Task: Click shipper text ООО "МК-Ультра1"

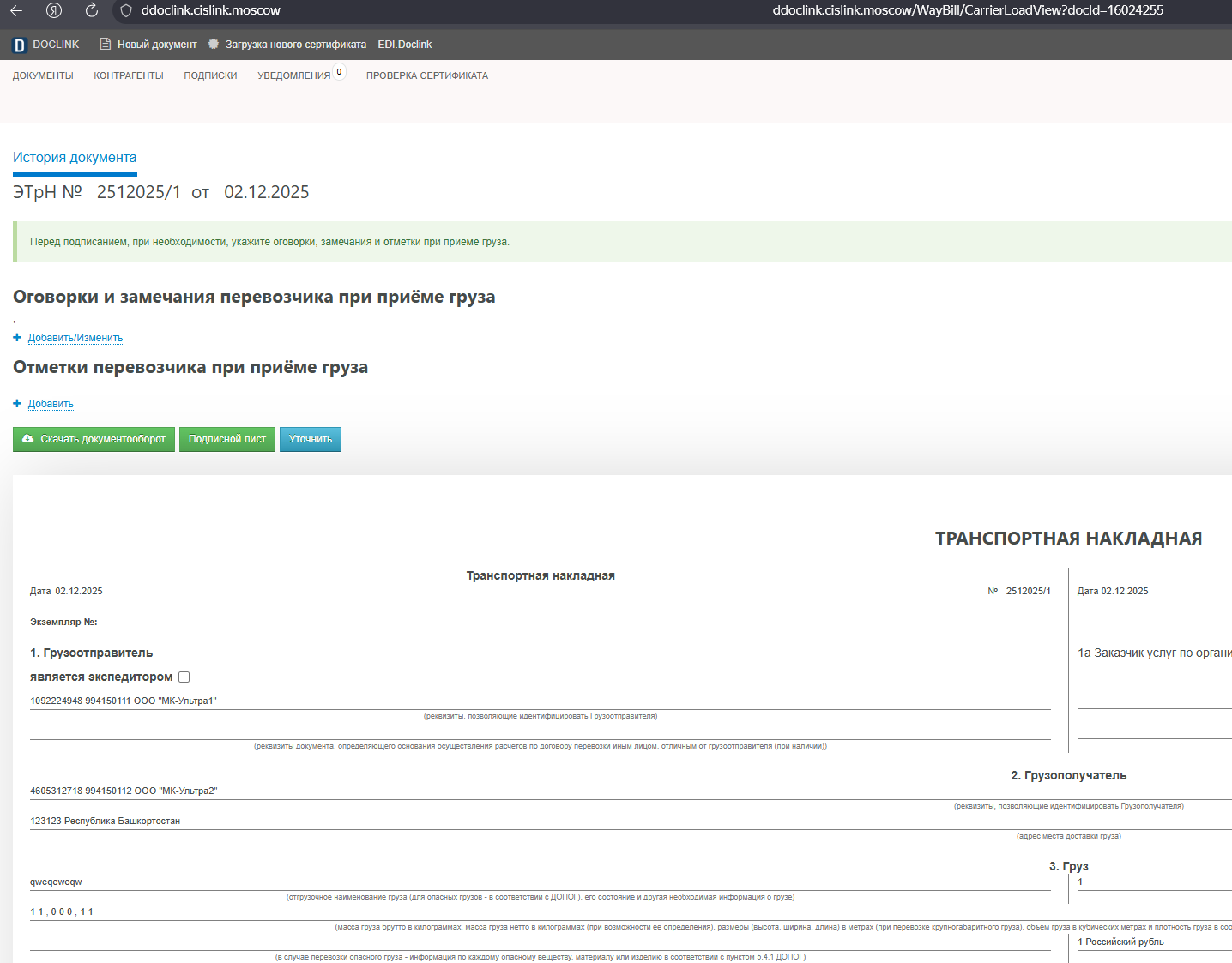Action: pyautogui.click(x=175, y=701)
